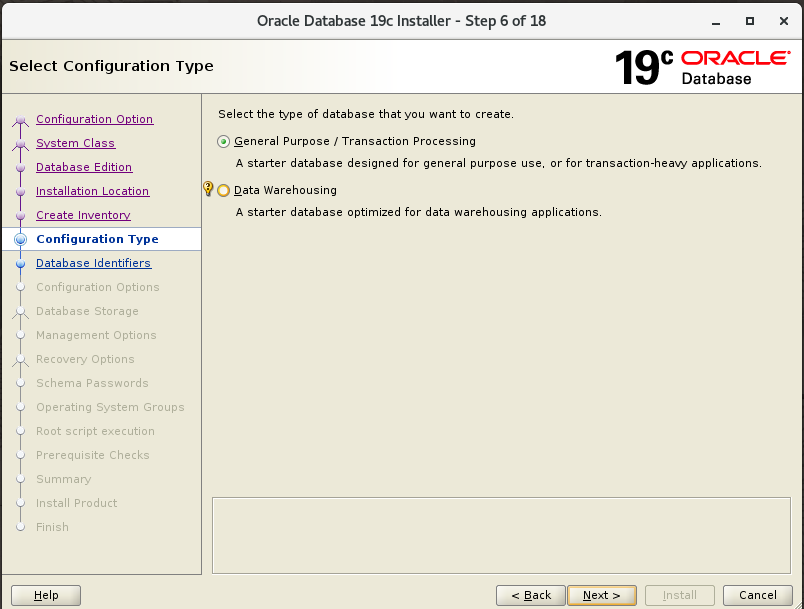Open the Installation Location step link
This screenshot has width=804, height=609.
pyautogui.click(x=92, y=191)
